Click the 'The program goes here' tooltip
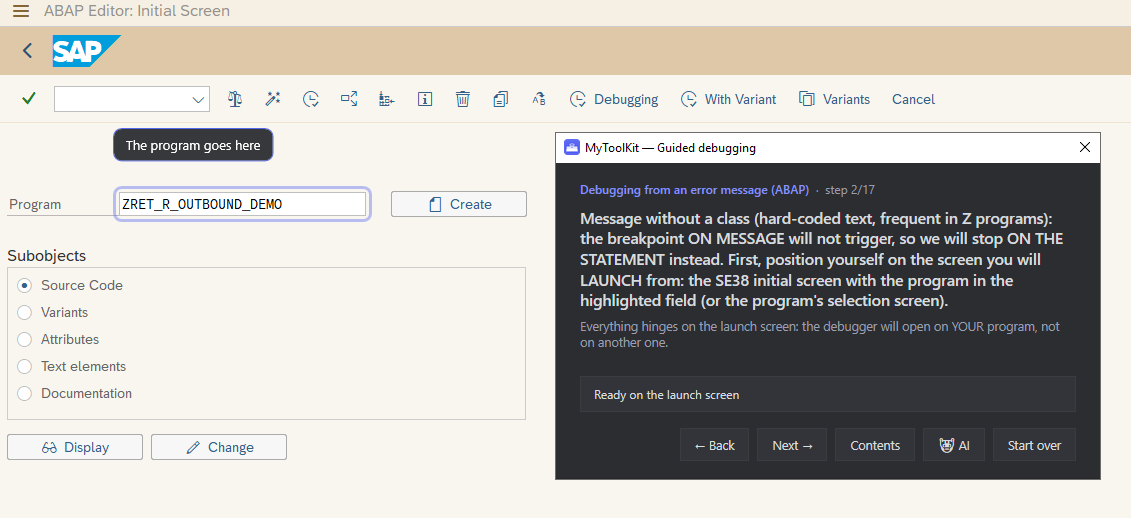 pos(193,145)
